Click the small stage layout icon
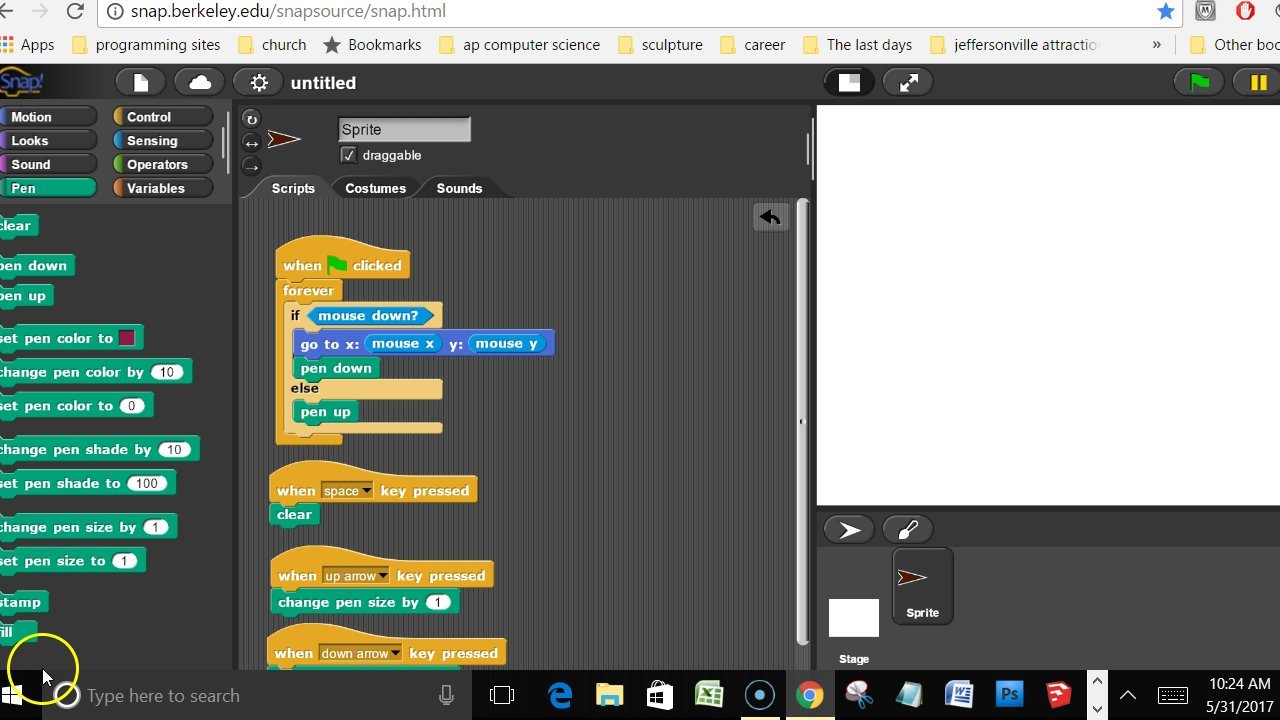 pos(848,82)
